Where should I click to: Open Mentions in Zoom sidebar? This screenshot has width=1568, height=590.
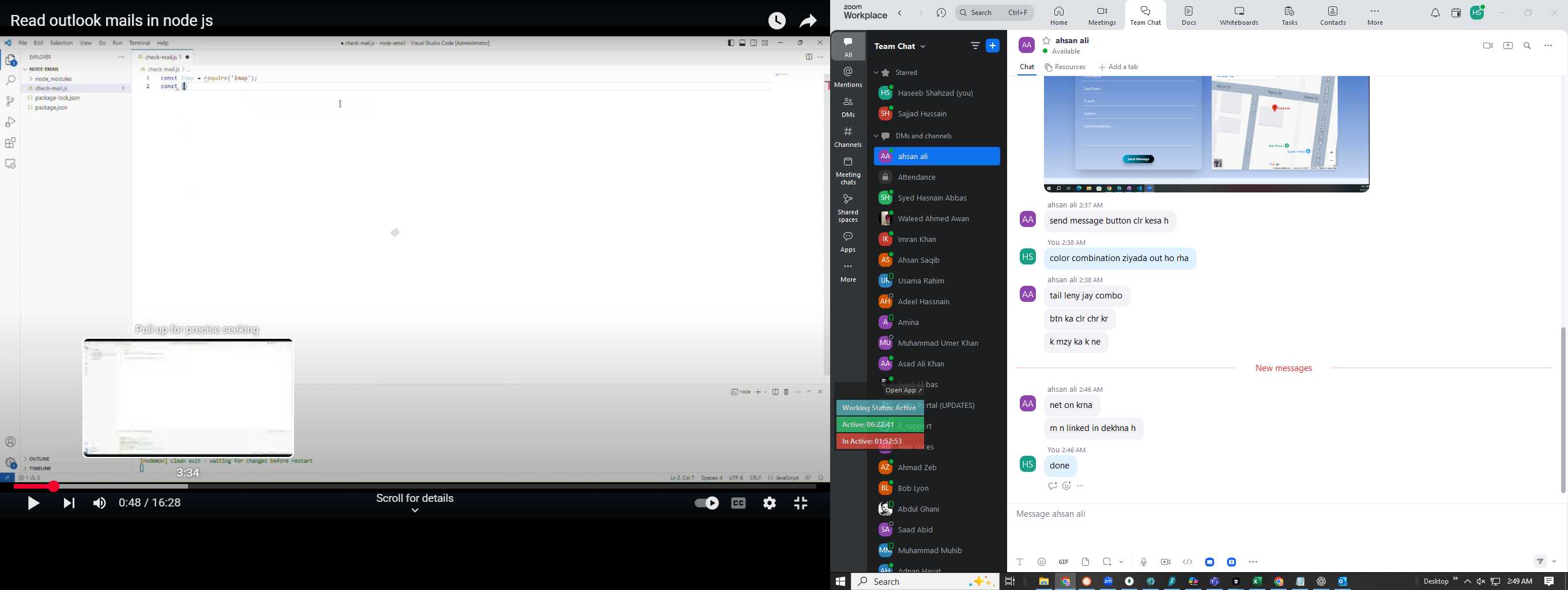click(x=849, y=78)
